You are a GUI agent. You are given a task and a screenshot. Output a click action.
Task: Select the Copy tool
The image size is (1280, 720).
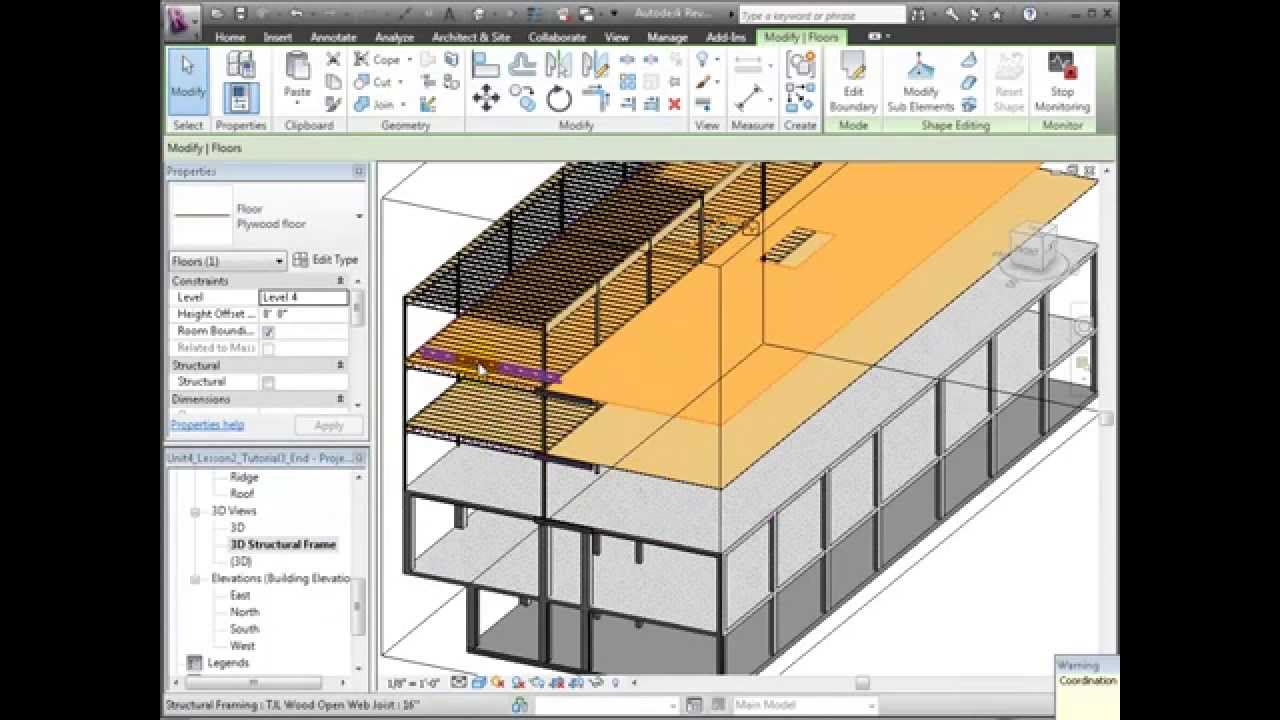tap(522, 98)
